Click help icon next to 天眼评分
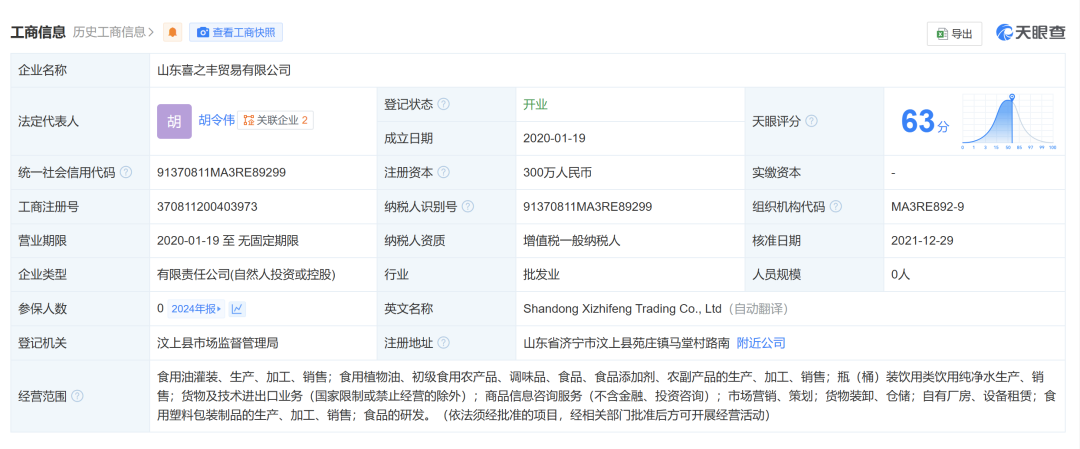1080x449 pixels. [x=811, y=121]
